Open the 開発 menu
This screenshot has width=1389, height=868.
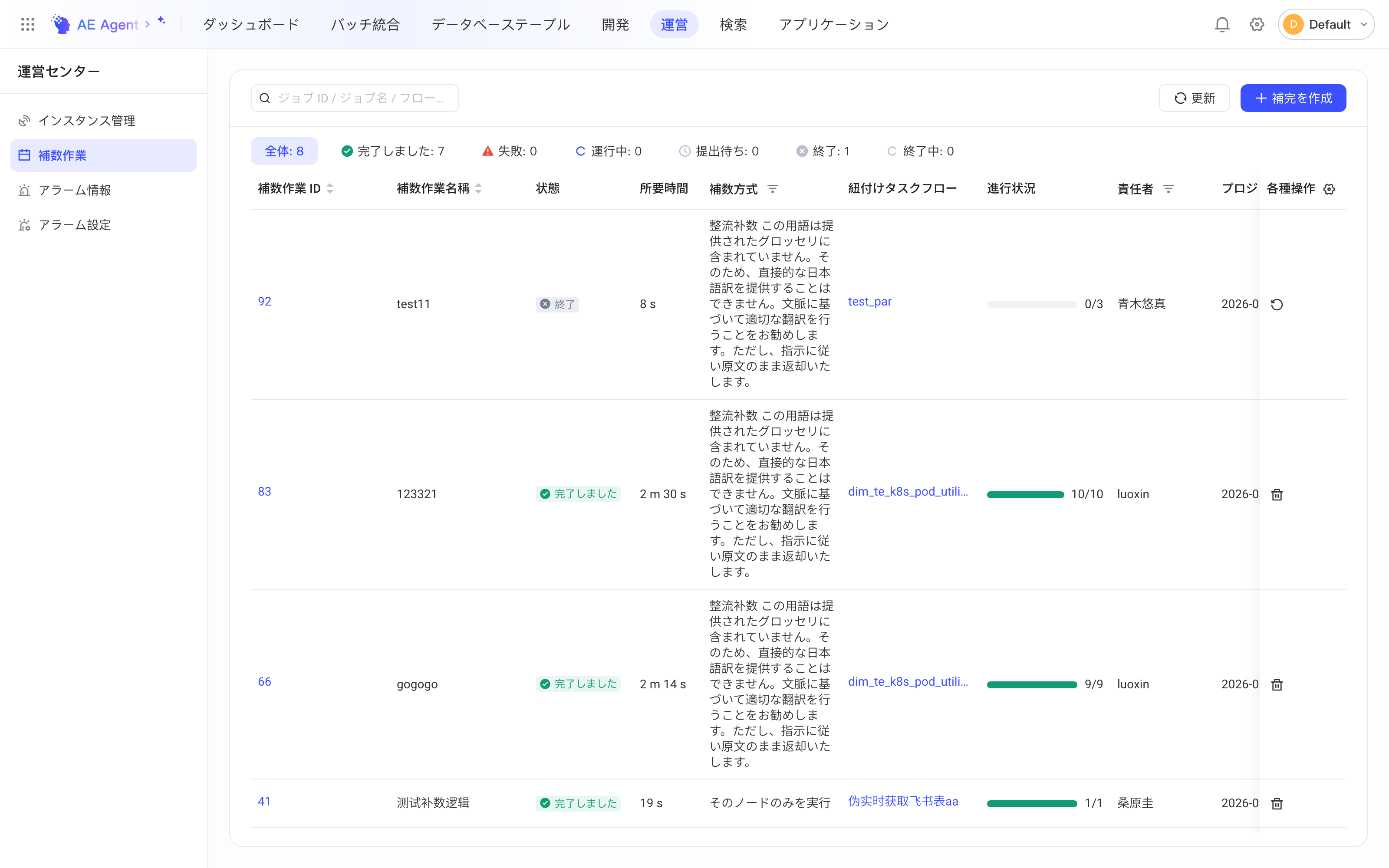click(616, 24)
